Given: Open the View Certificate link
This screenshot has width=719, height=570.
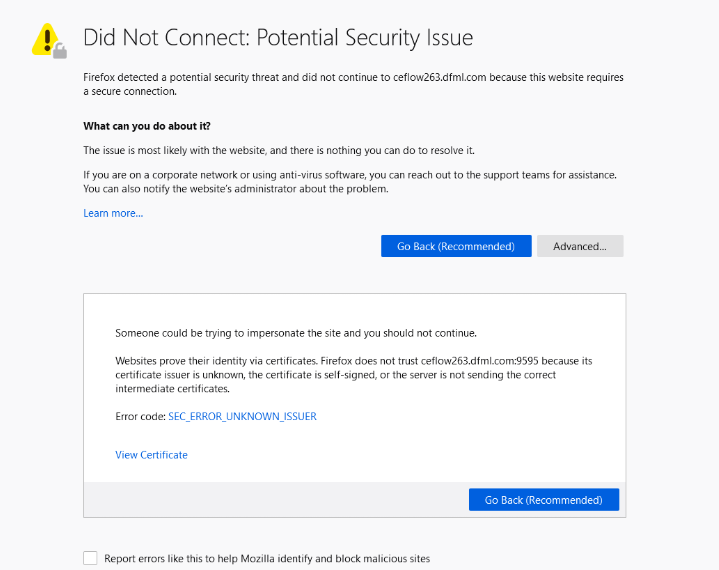Looking at the screenshot, I should click(151, 455).
